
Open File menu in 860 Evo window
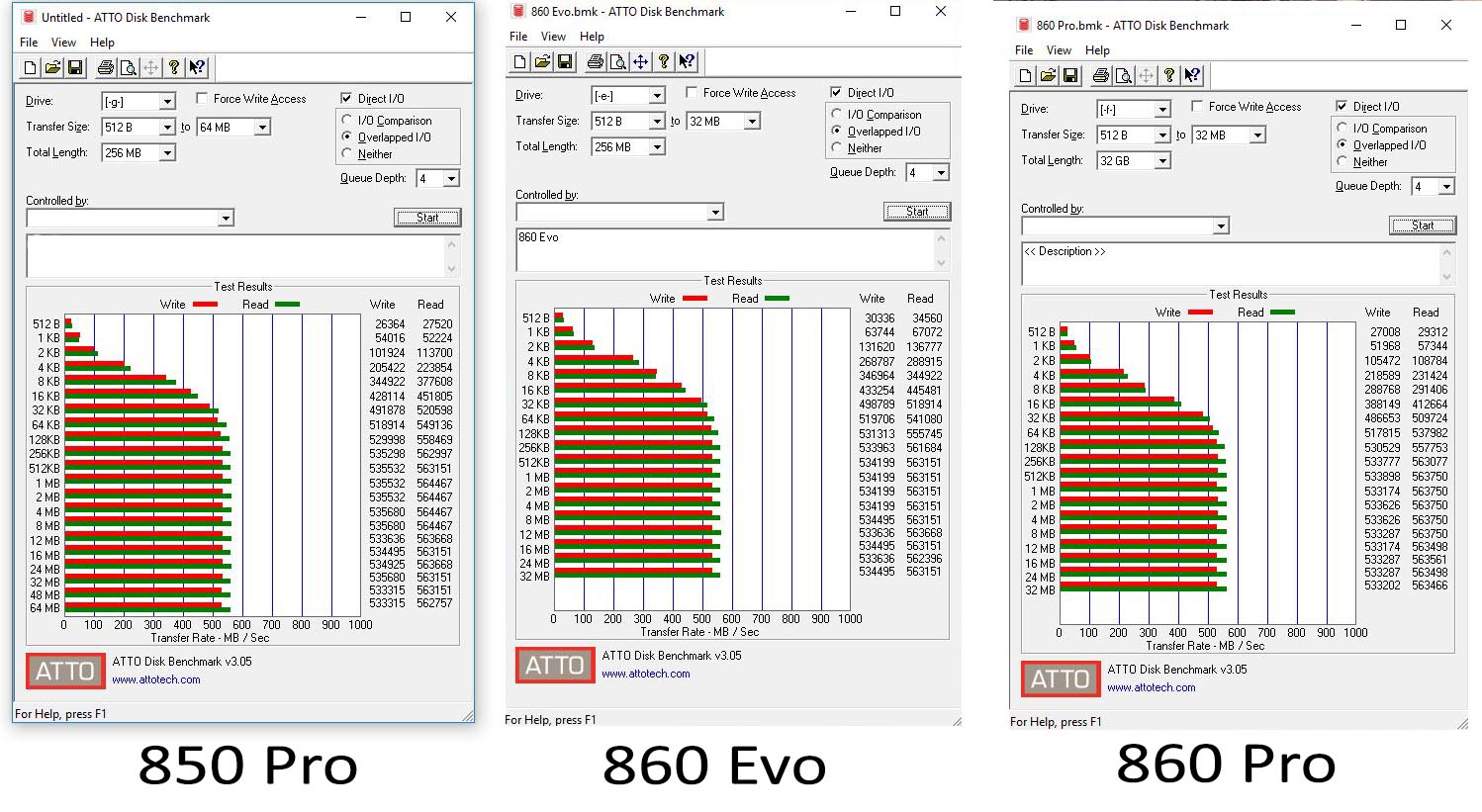point(518,37)
